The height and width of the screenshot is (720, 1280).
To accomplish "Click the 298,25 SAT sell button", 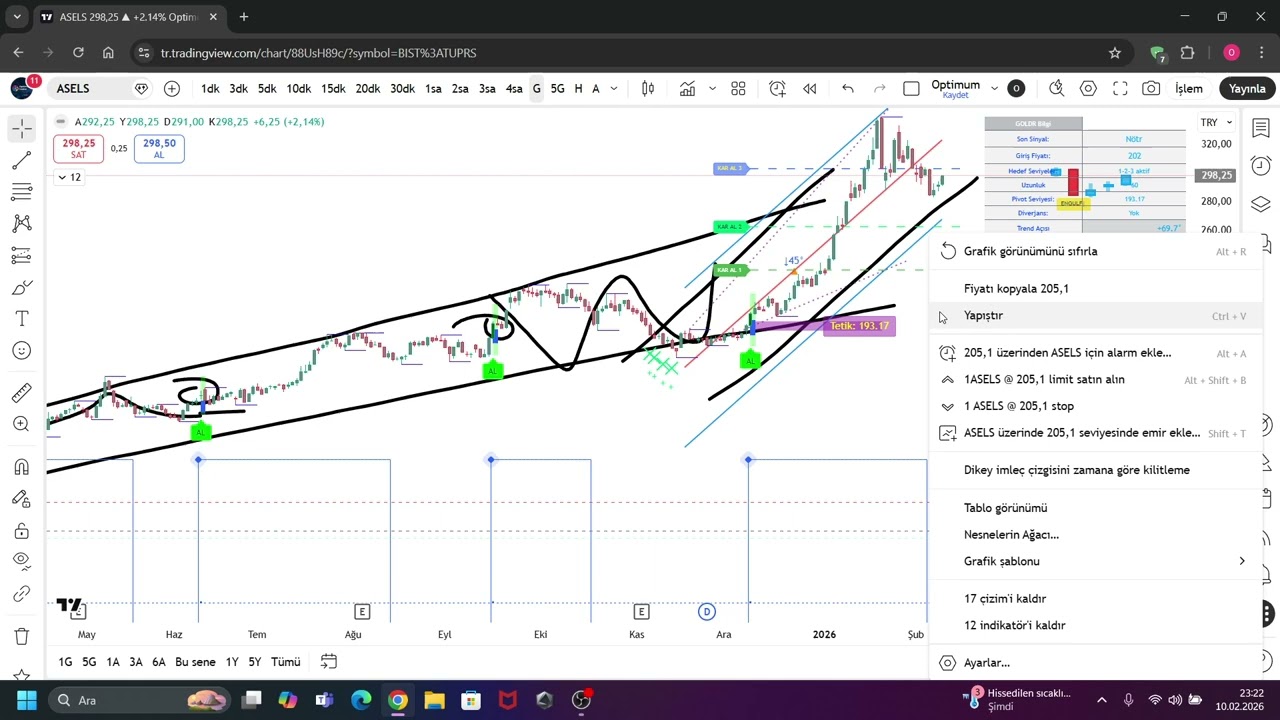I will 79,148.
